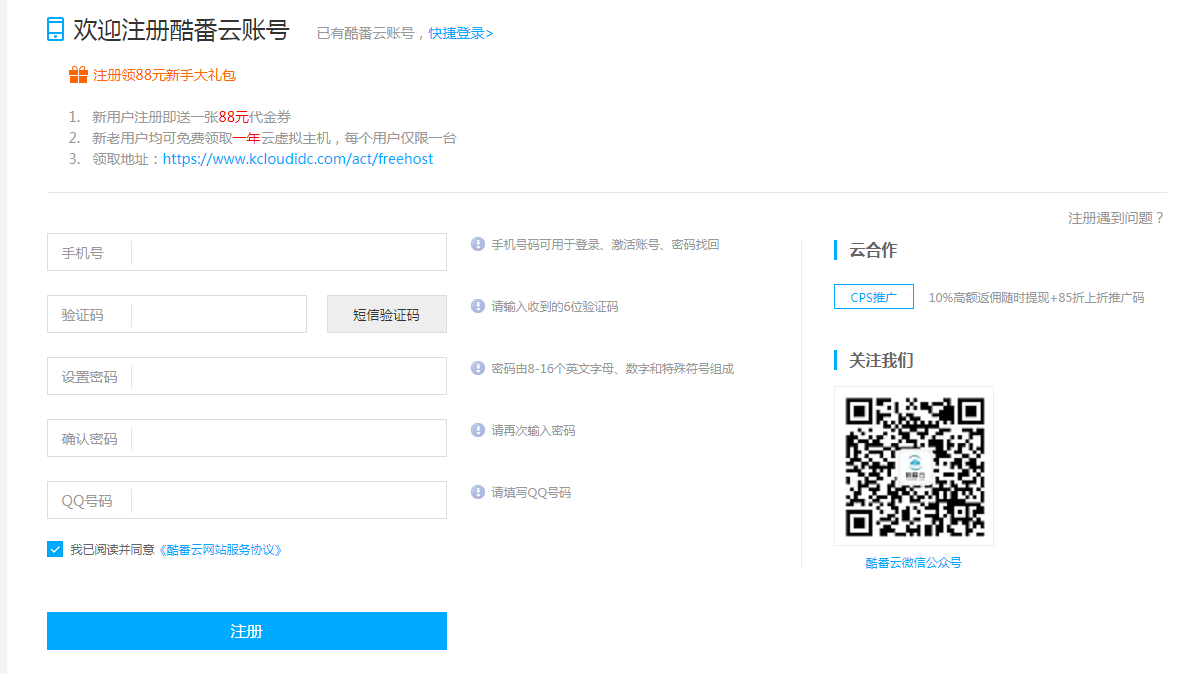This screenshot has width=1188, height=674.
Task: Open the freehost kcloudidc.com URL link
Action: click(298, 159)
